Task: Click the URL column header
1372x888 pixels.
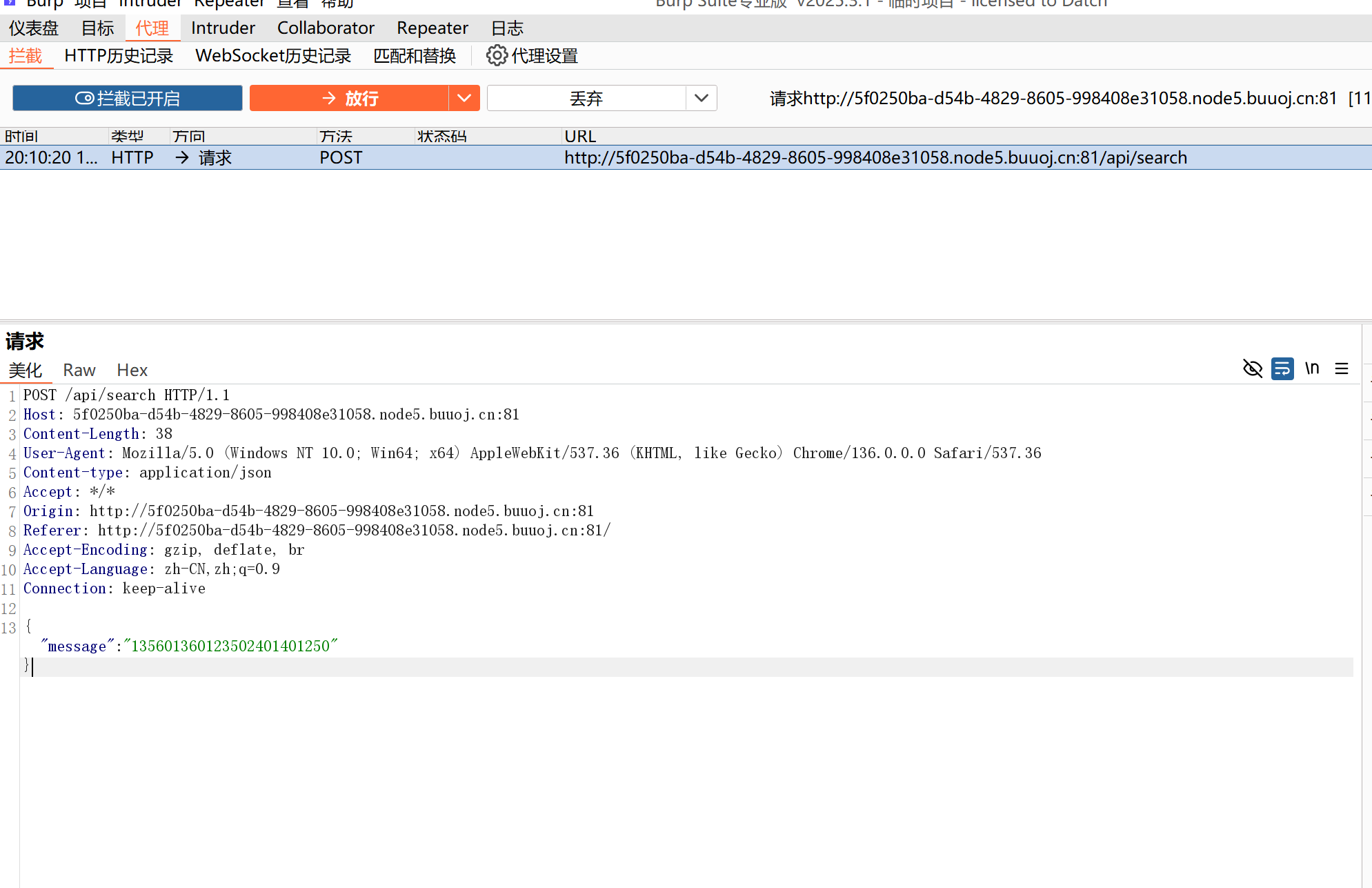Action: click(580, 136)
